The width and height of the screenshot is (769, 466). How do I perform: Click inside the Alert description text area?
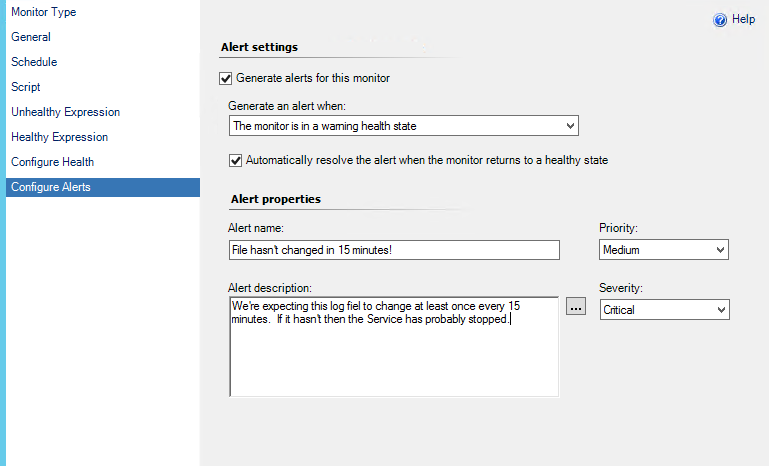tap(394, 346)
